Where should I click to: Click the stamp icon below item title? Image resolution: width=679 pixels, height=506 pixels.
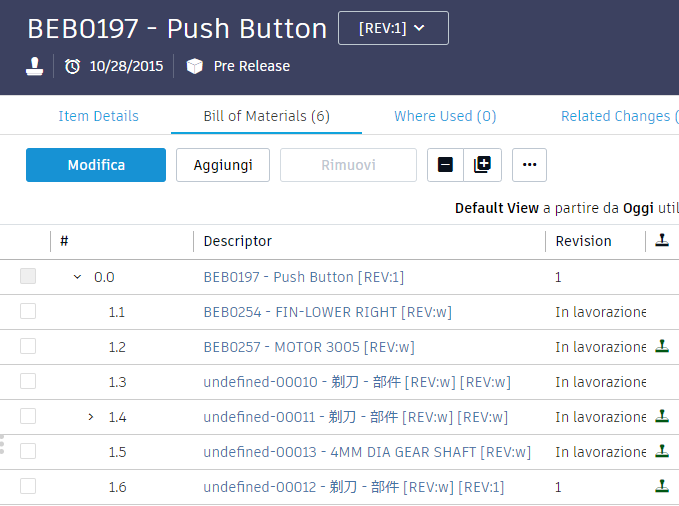[35, 66]
